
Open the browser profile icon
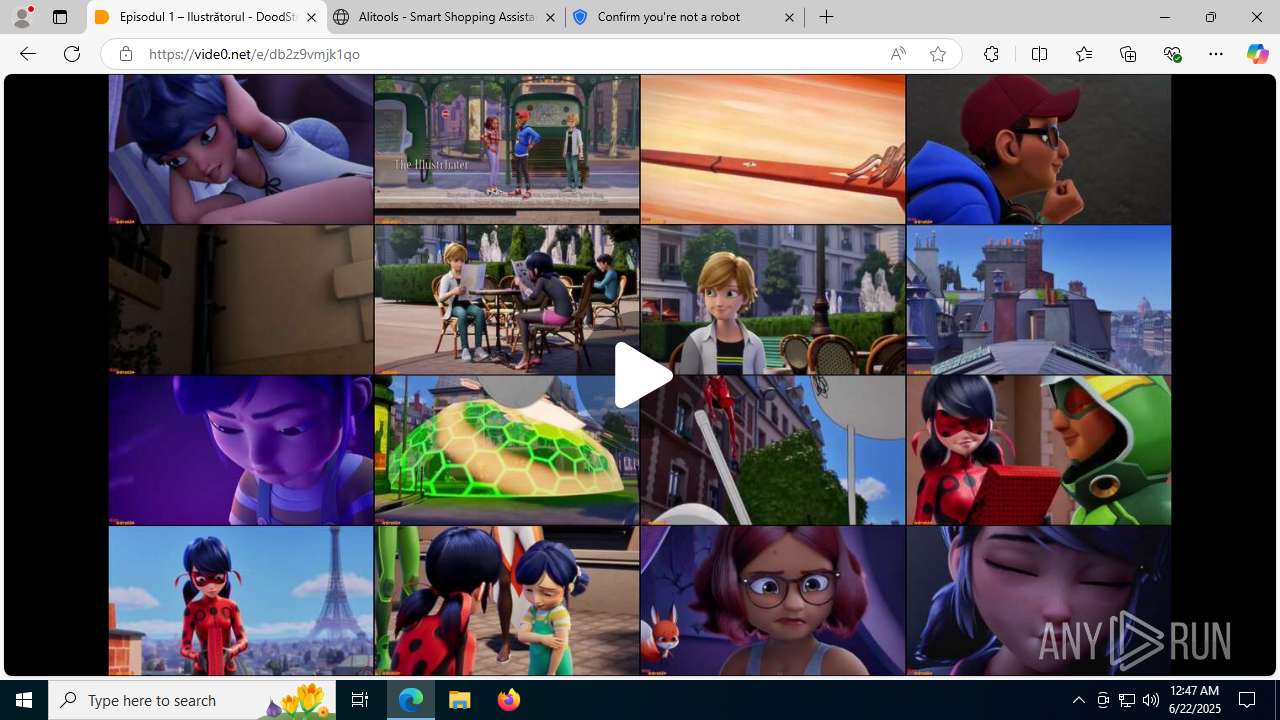22,17
